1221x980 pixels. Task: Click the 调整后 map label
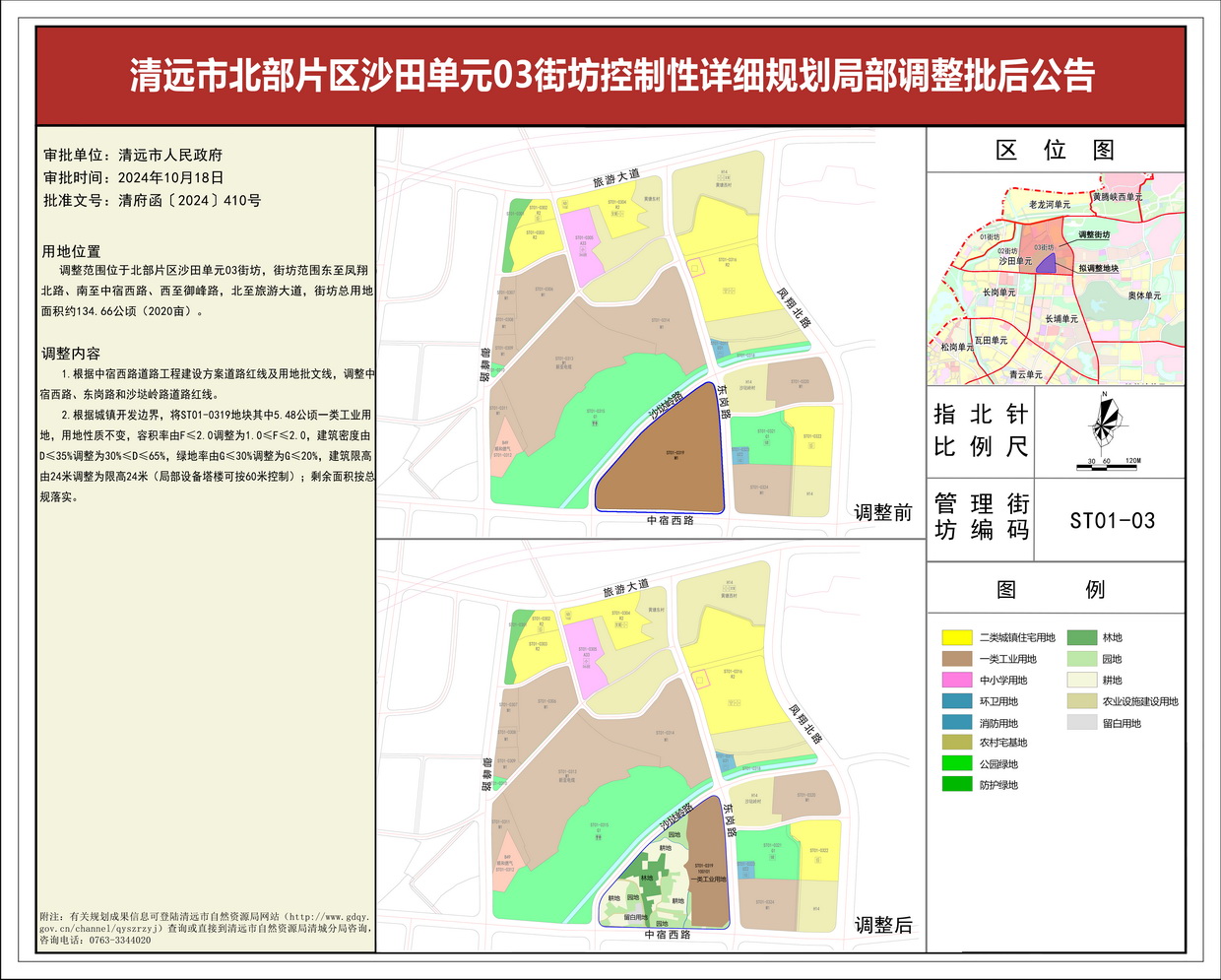(882, 925)
